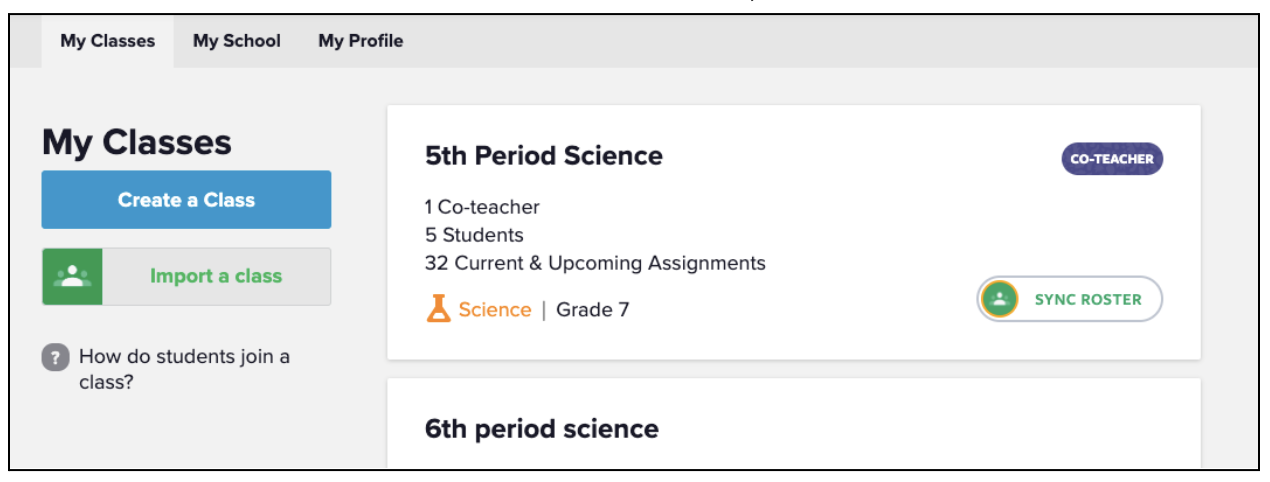1270x482 pixels.
Task: Open the 5th Period Science class title
Action: (x=543, y=156)
